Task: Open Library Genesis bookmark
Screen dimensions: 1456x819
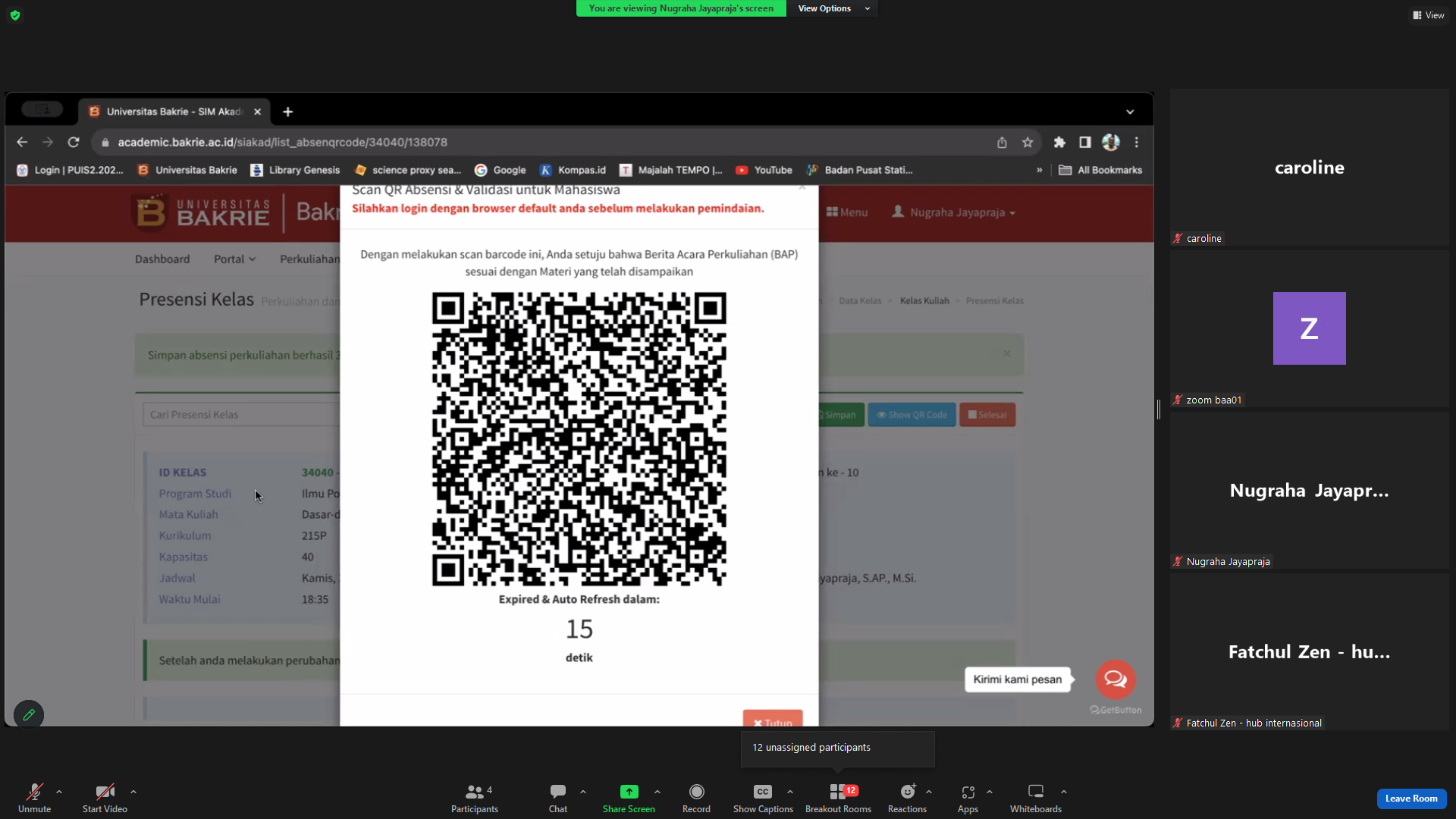Action: [x=296, y=170]
